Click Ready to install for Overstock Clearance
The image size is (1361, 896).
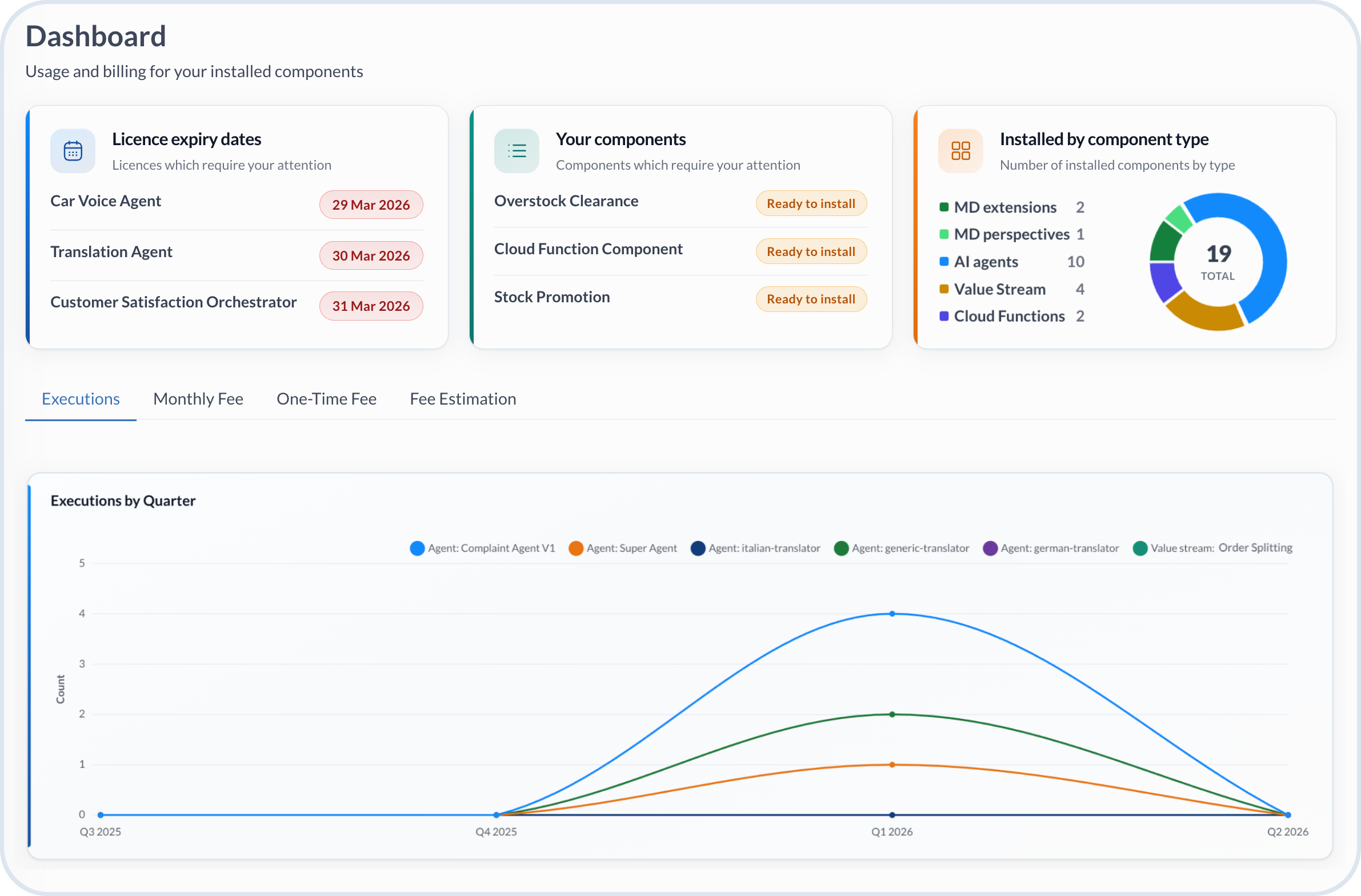(811, 203)
